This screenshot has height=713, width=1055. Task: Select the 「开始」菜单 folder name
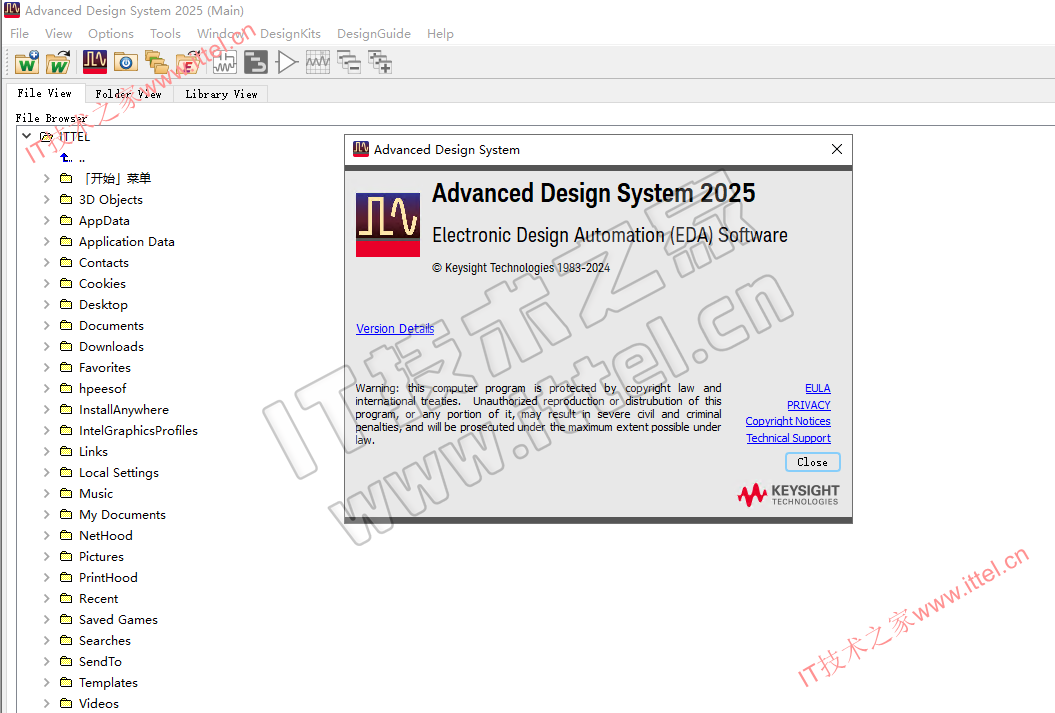(115, 178)
